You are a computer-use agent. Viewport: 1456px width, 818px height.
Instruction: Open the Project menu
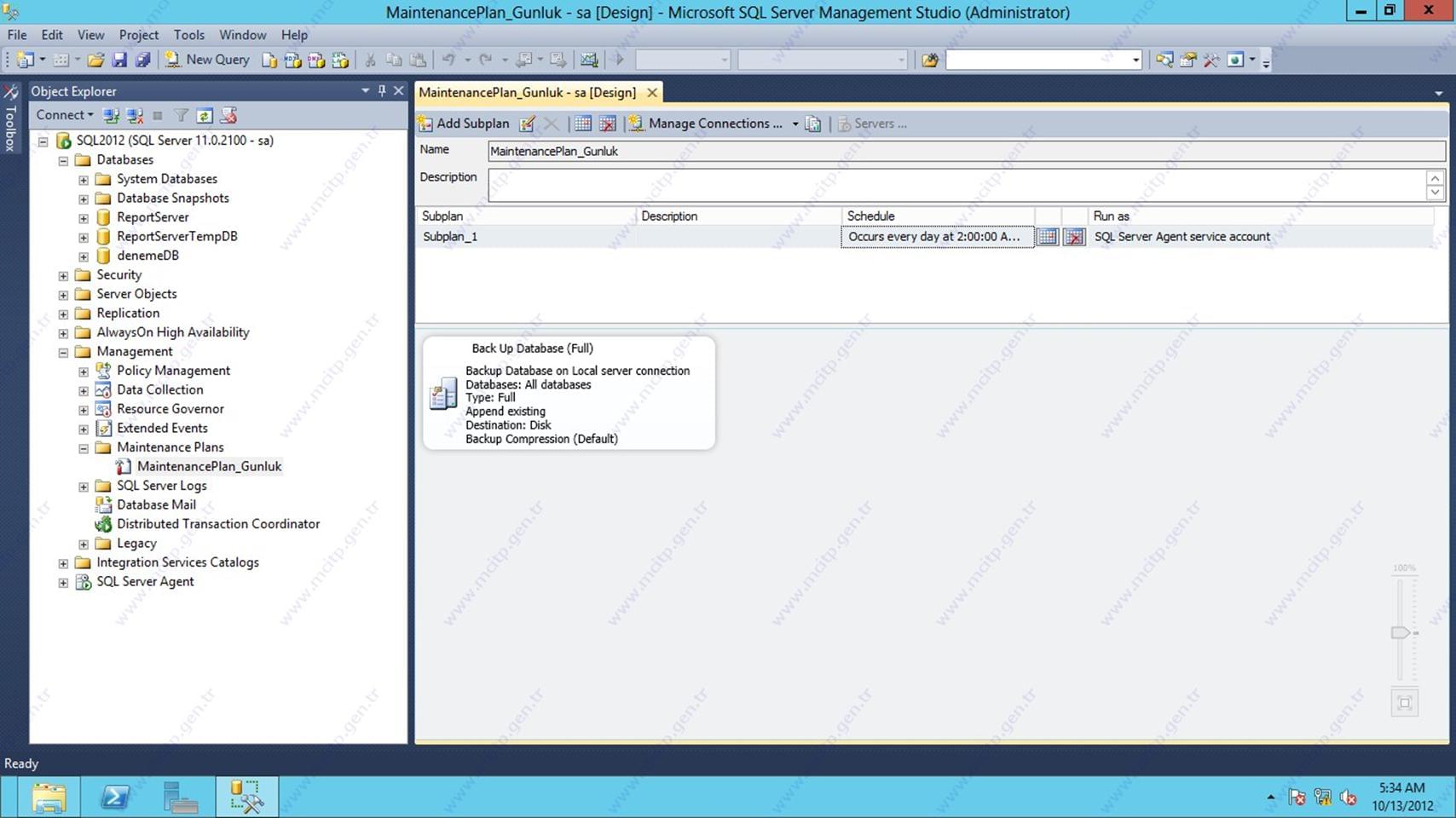139,35
